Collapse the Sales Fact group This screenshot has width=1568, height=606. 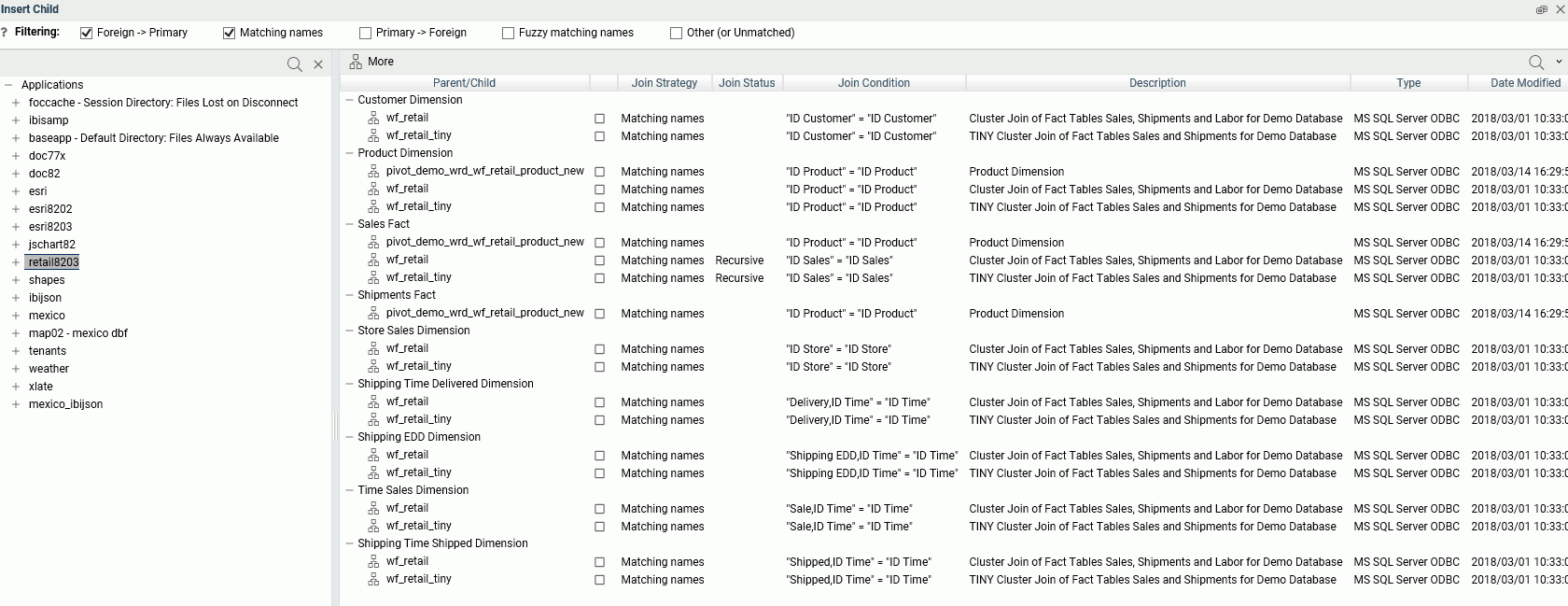pyautogui.click(x=349, y=224)
